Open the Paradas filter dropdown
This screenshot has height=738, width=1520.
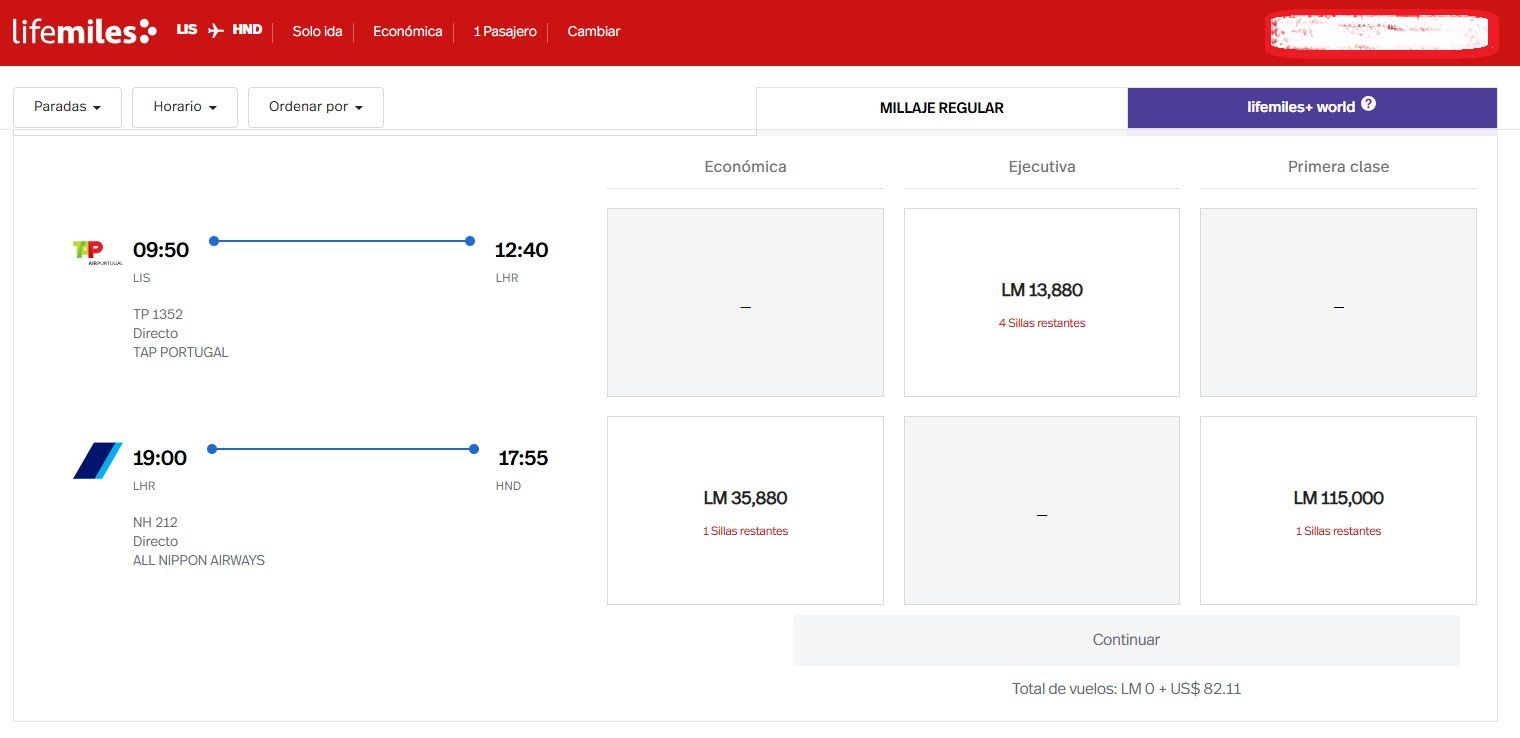pos(67,107)
